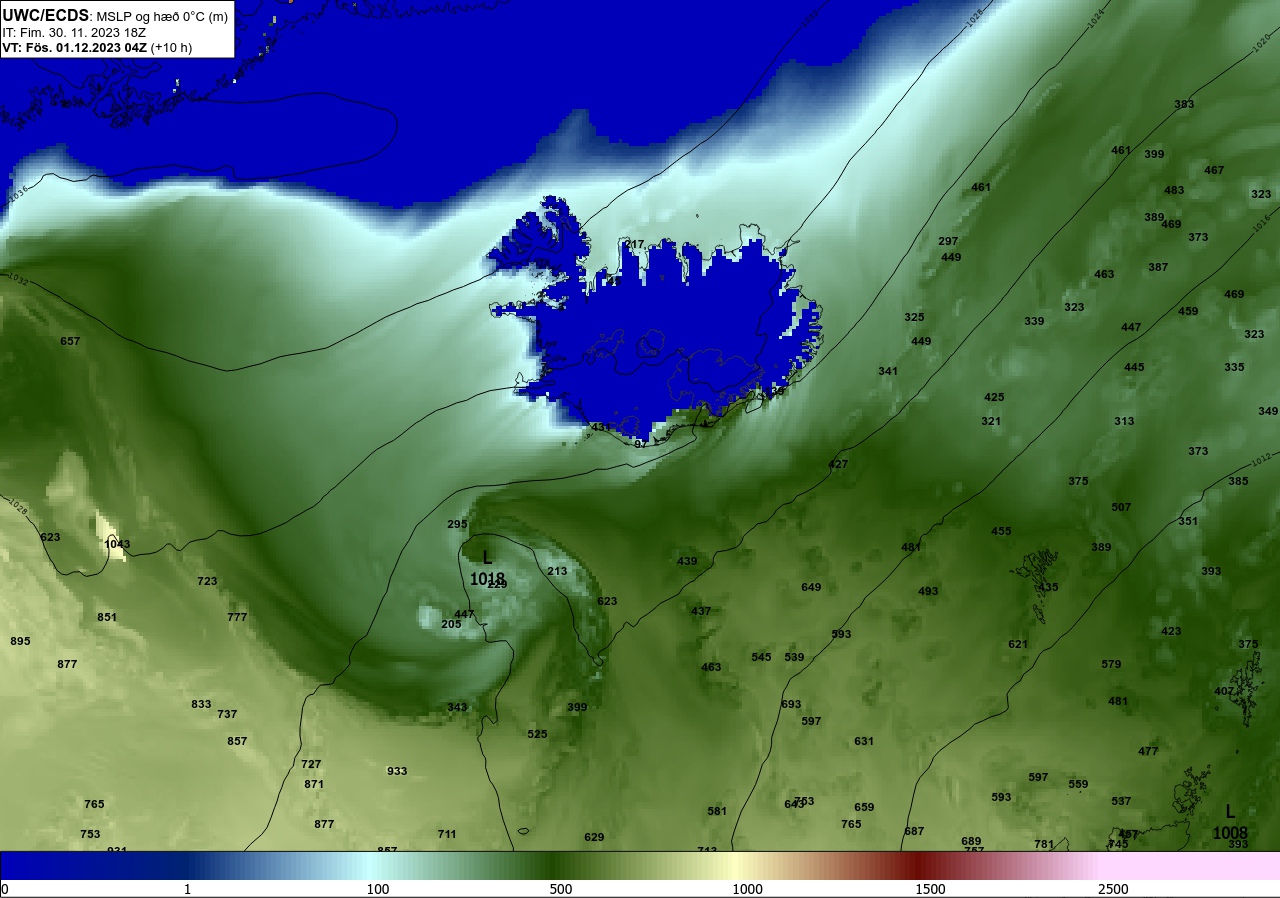Click the height value 833
Image resolution: width=1280 pixels, height=898 pixels.
point(201,704)
